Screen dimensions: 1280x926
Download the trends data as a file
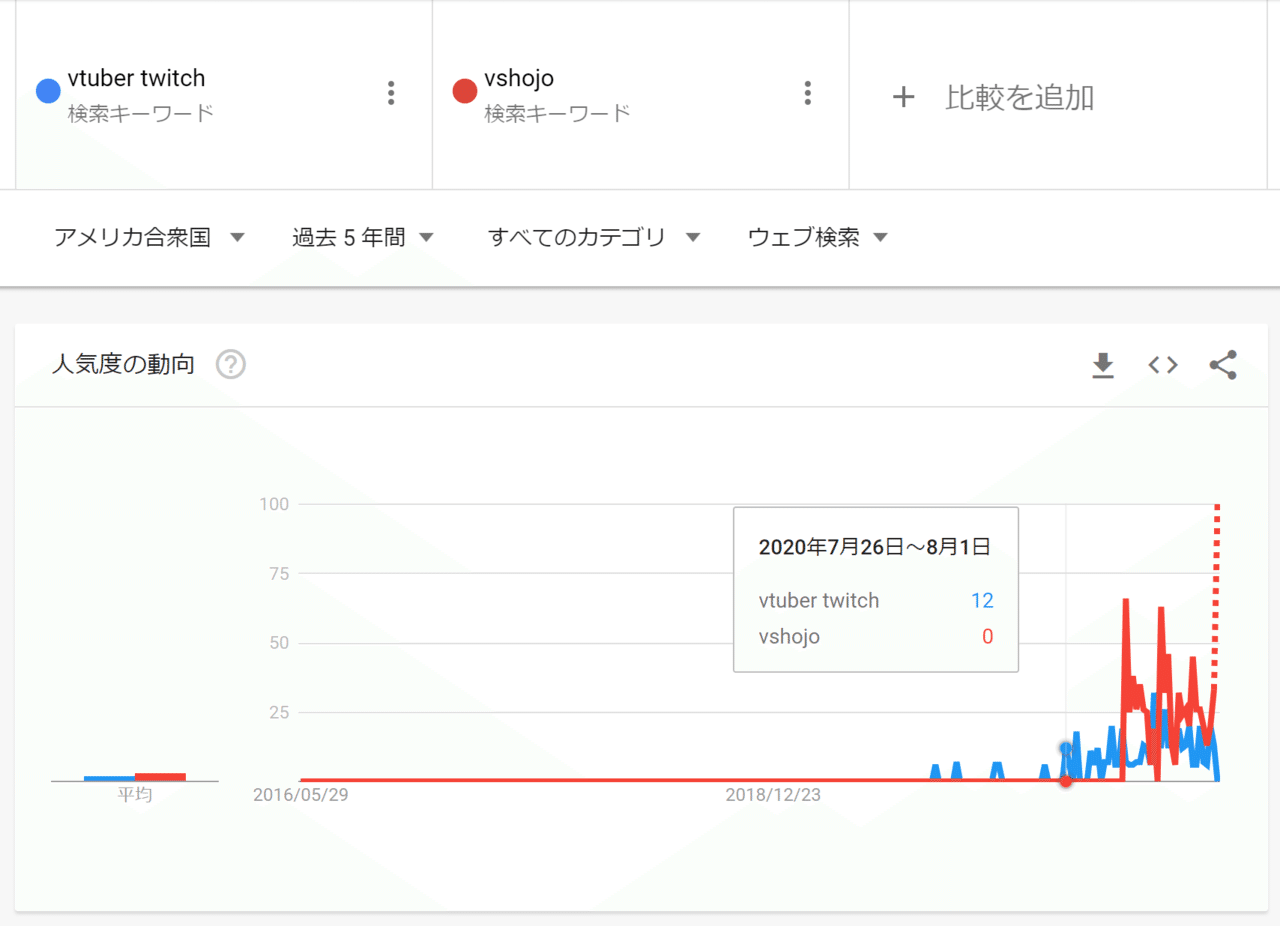[1103, 365]
